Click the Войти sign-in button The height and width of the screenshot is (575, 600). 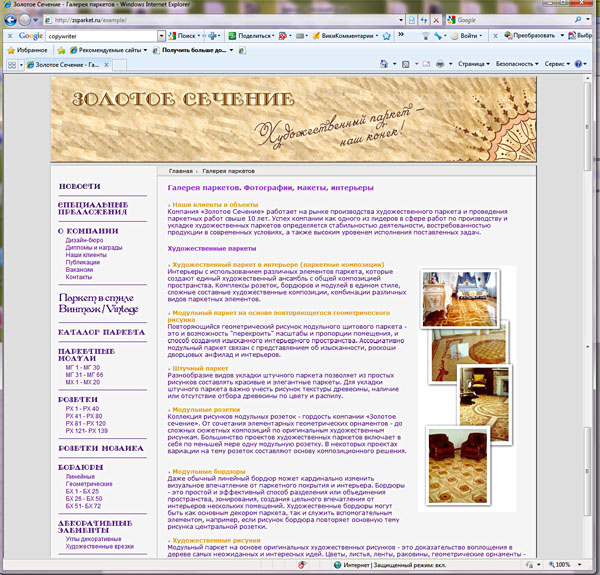(465, 36)
